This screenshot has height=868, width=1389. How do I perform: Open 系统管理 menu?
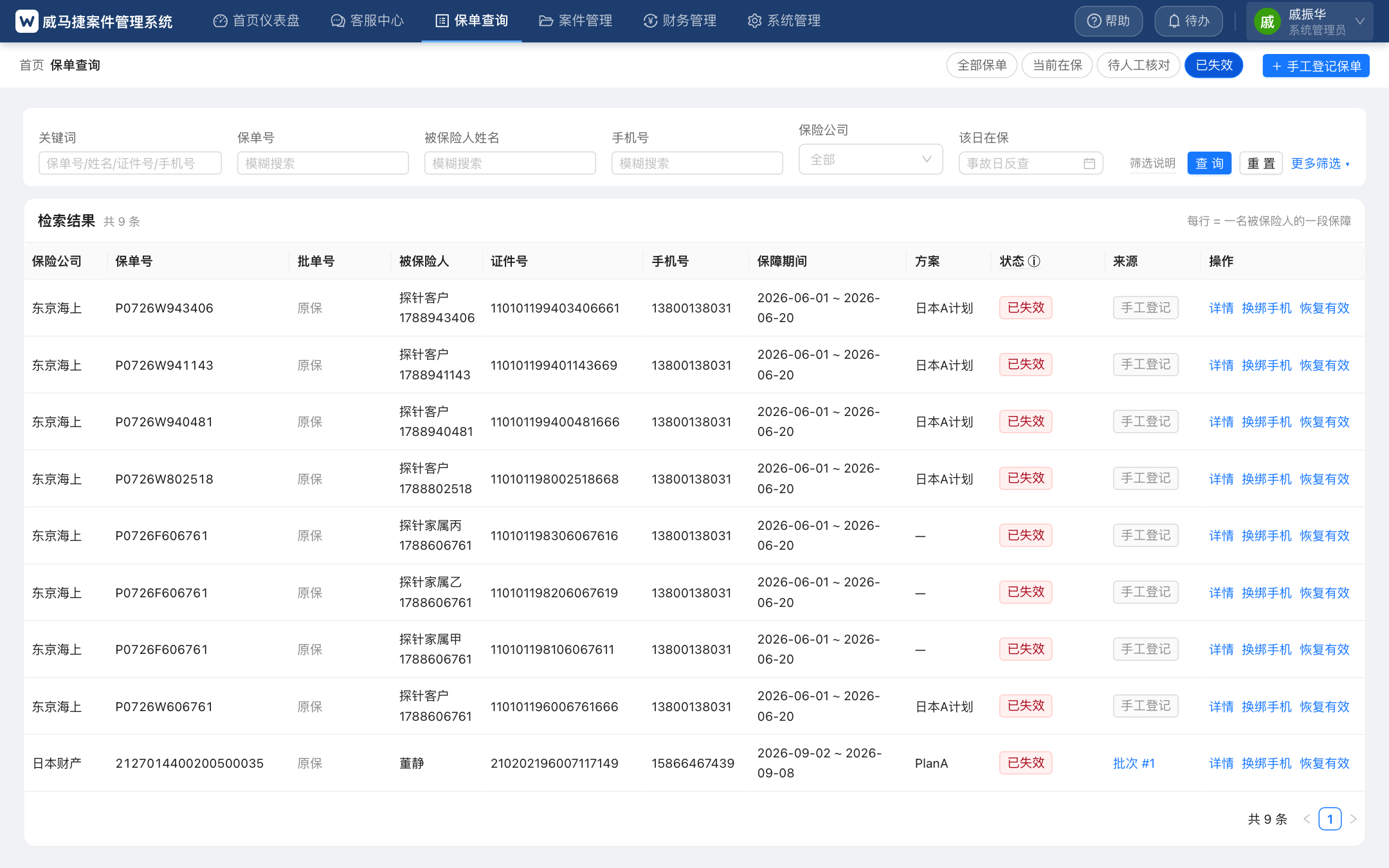pos(784,21)
